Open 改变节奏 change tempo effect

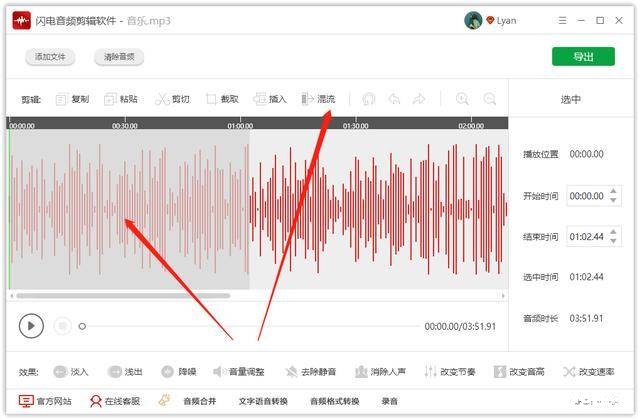(x=449, y=372)
